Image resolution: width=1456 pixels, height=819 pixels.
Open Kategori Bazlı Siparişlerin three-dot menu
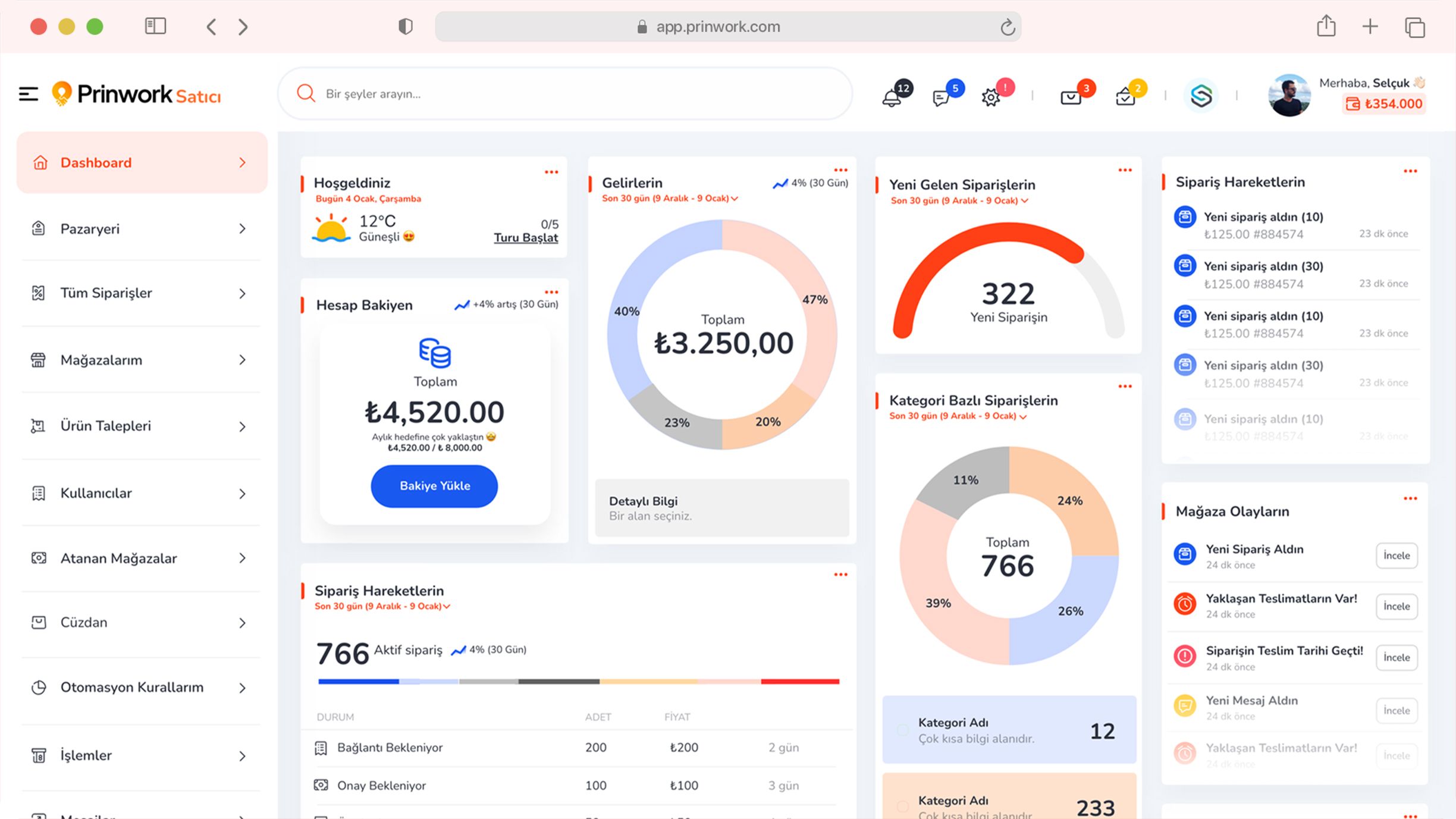click(1125, 387)
